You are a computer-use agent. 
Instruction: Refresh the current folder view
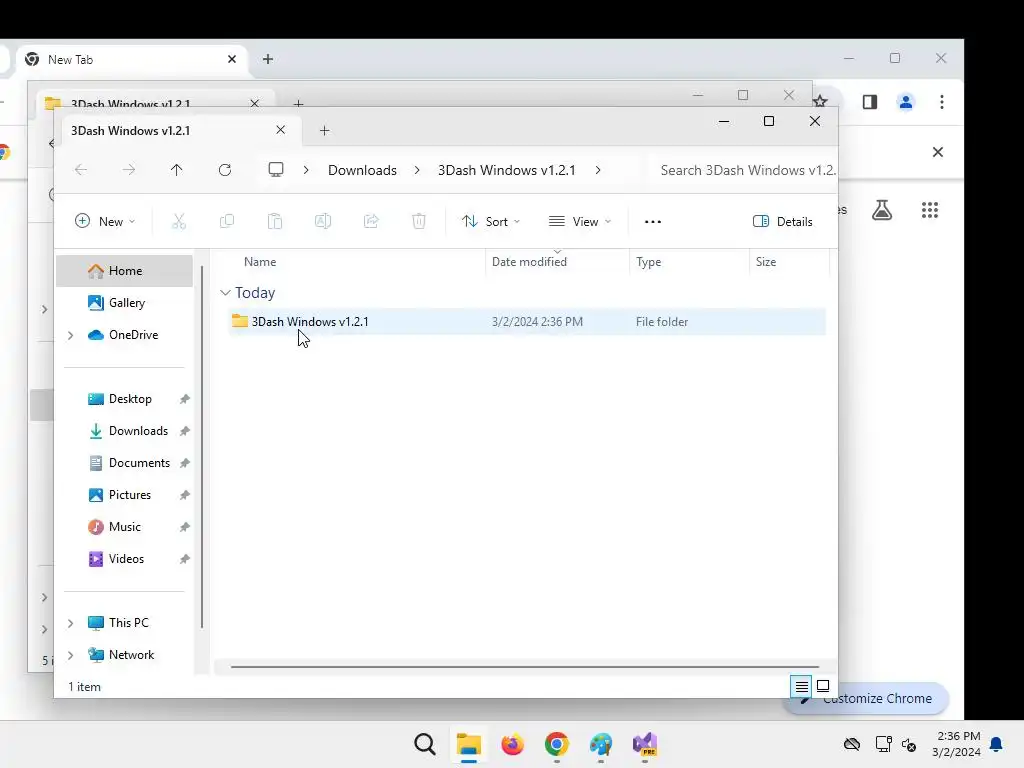(x=225, y=170)
